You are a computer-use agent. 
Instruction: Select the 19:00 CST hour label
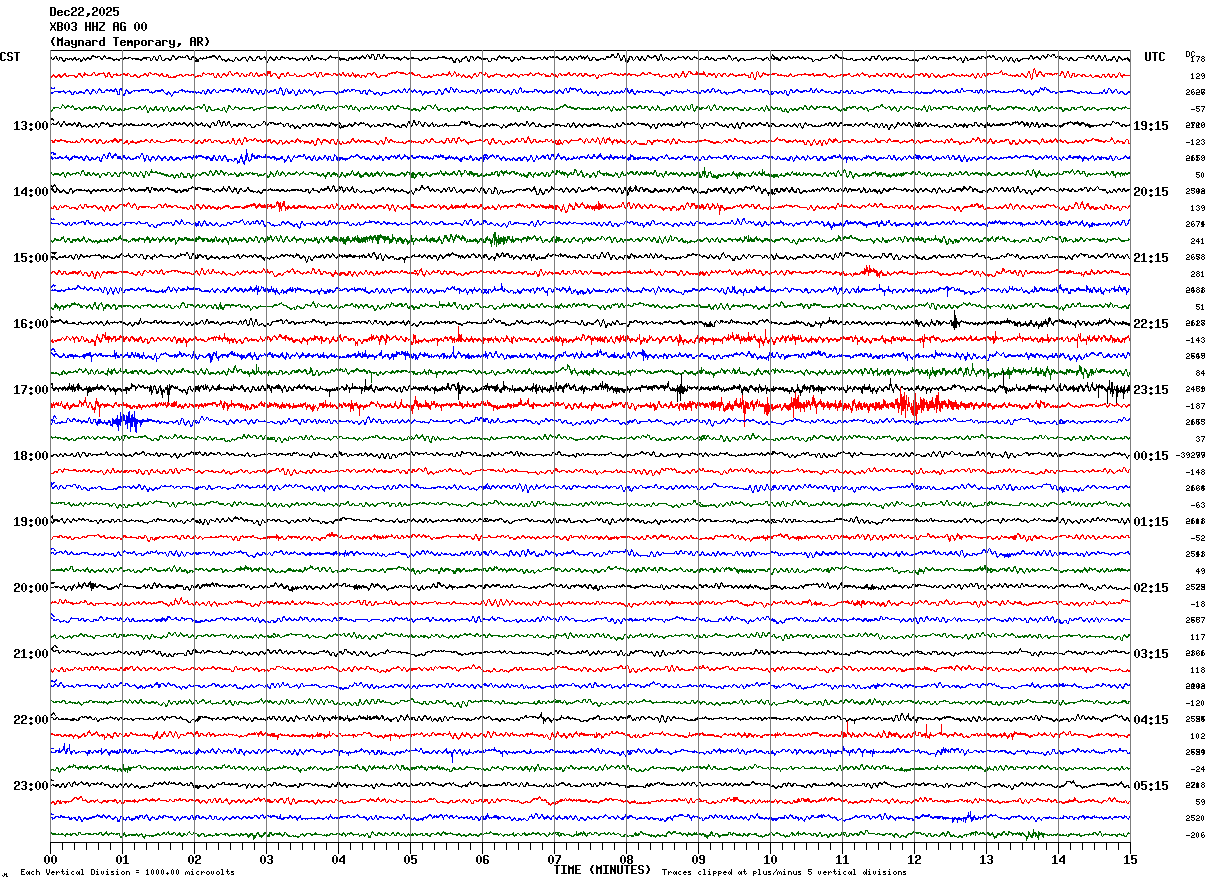point(30,522)
